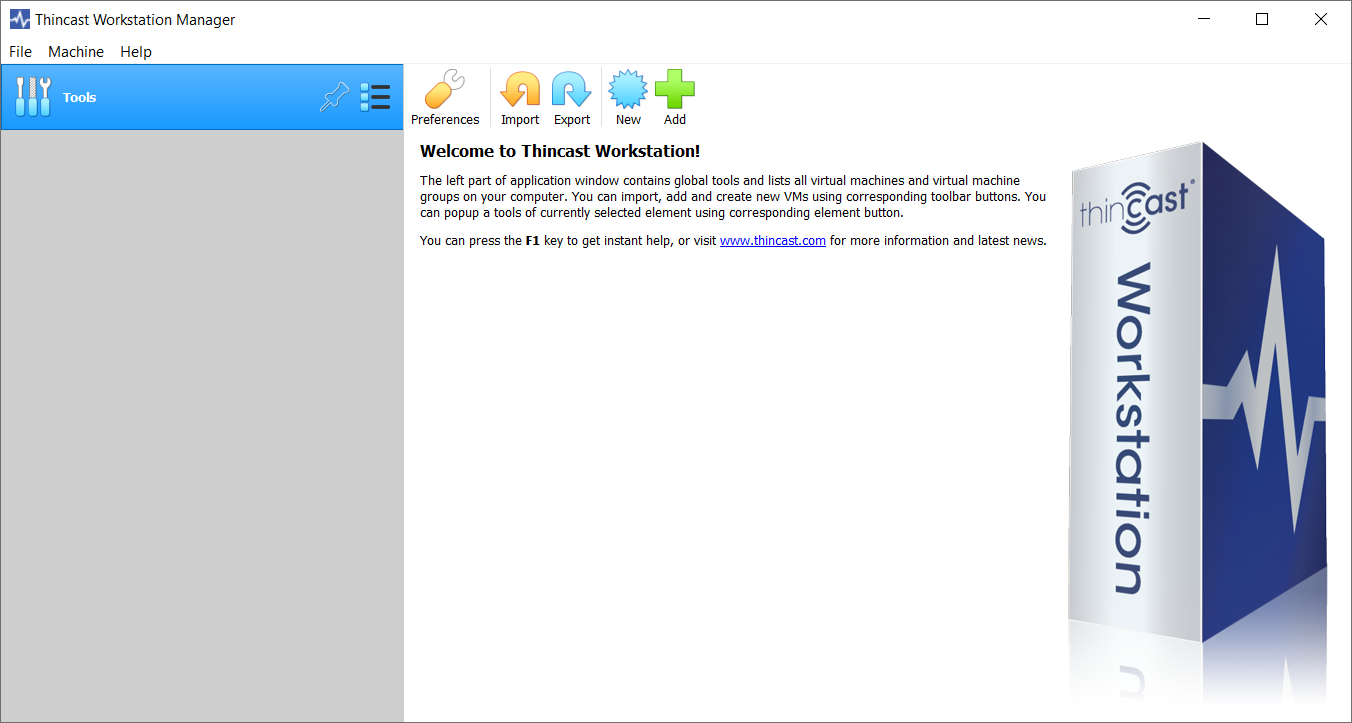The image size is (1352, 723).
Task: Open the Tools list menu icon
Action: pyautogui.click(x=375, y=97)
